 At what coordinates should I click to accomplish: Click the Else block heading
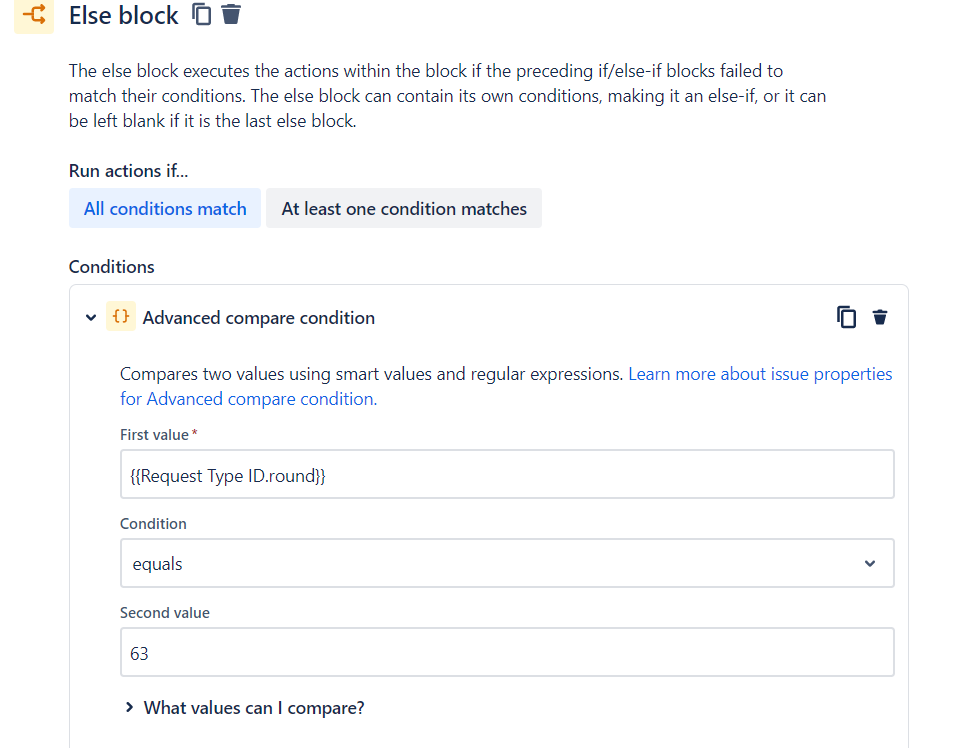[124, 15]
